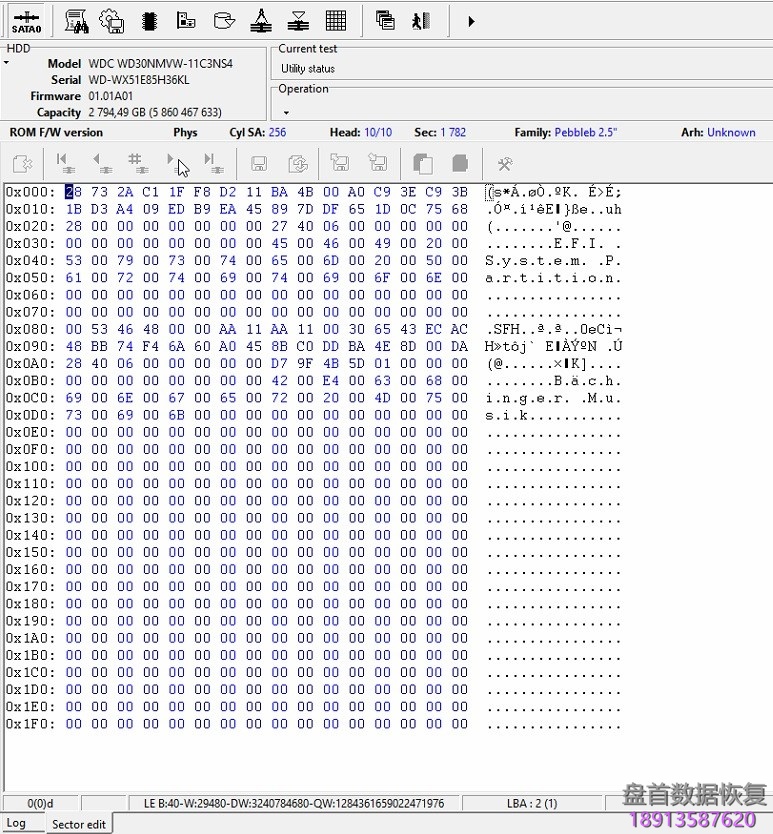This screenshot has height=834, width=773.
Task: Open the Operation dropdown arrow
Action: pos(286,113)
